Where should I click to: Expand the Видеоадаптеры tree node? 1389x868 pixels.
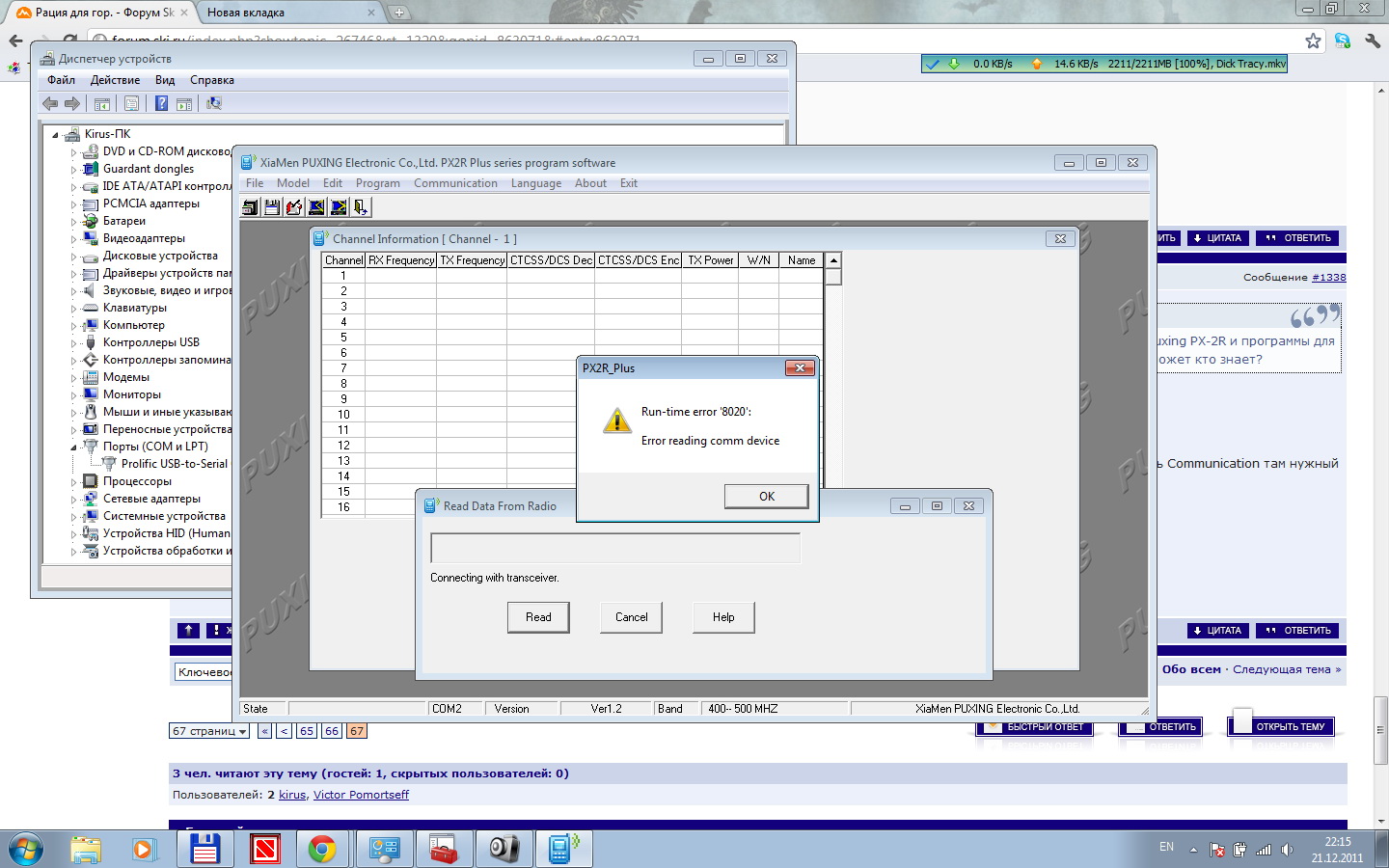tap(73, 239)
